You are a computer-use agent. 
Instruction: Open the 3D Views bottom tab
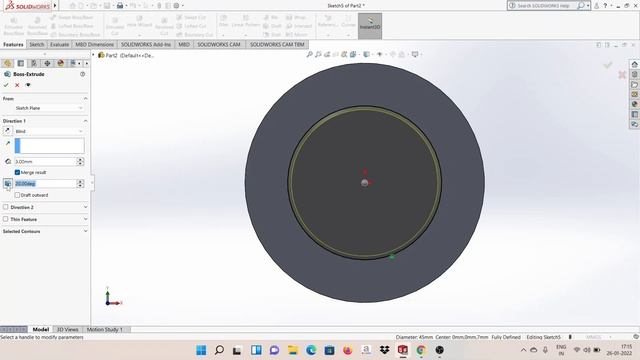click(67, 329)
